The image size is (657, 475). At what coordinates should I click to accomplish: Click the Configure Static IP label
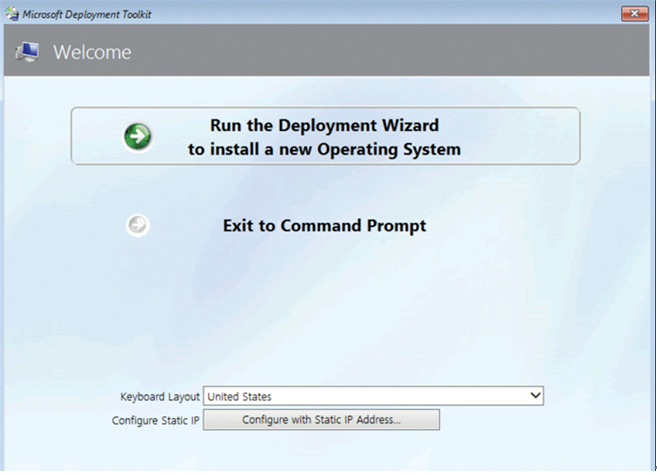click(155, 420)
